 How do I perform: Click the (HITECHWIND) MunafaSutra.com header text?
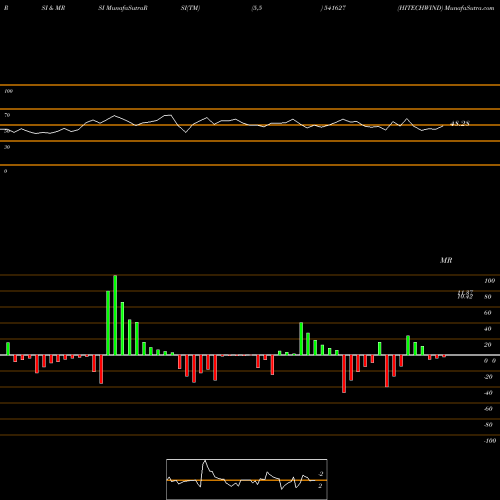click(x=446, y=8)
